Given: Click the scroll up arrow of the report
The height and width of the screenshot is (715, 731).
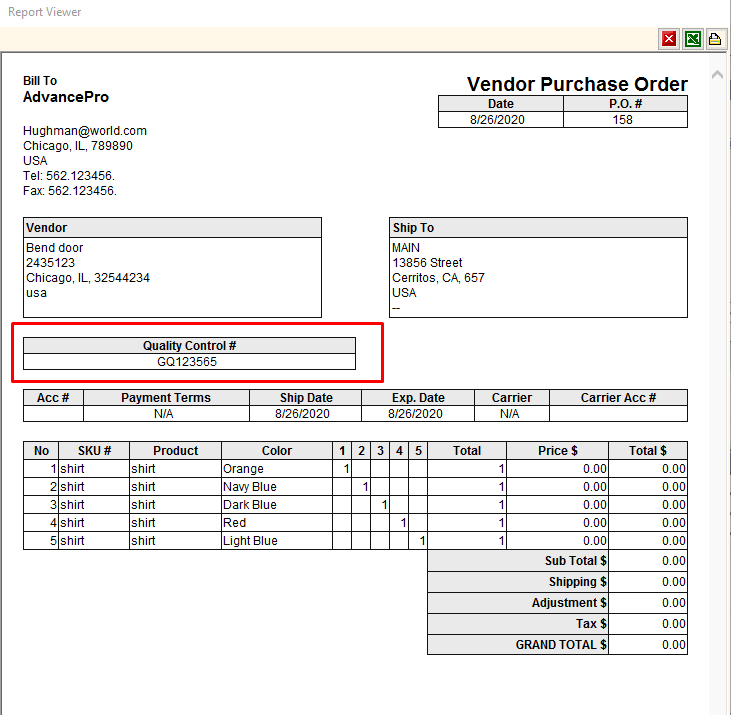Looking at the screenshot, I should coord(716,76).
